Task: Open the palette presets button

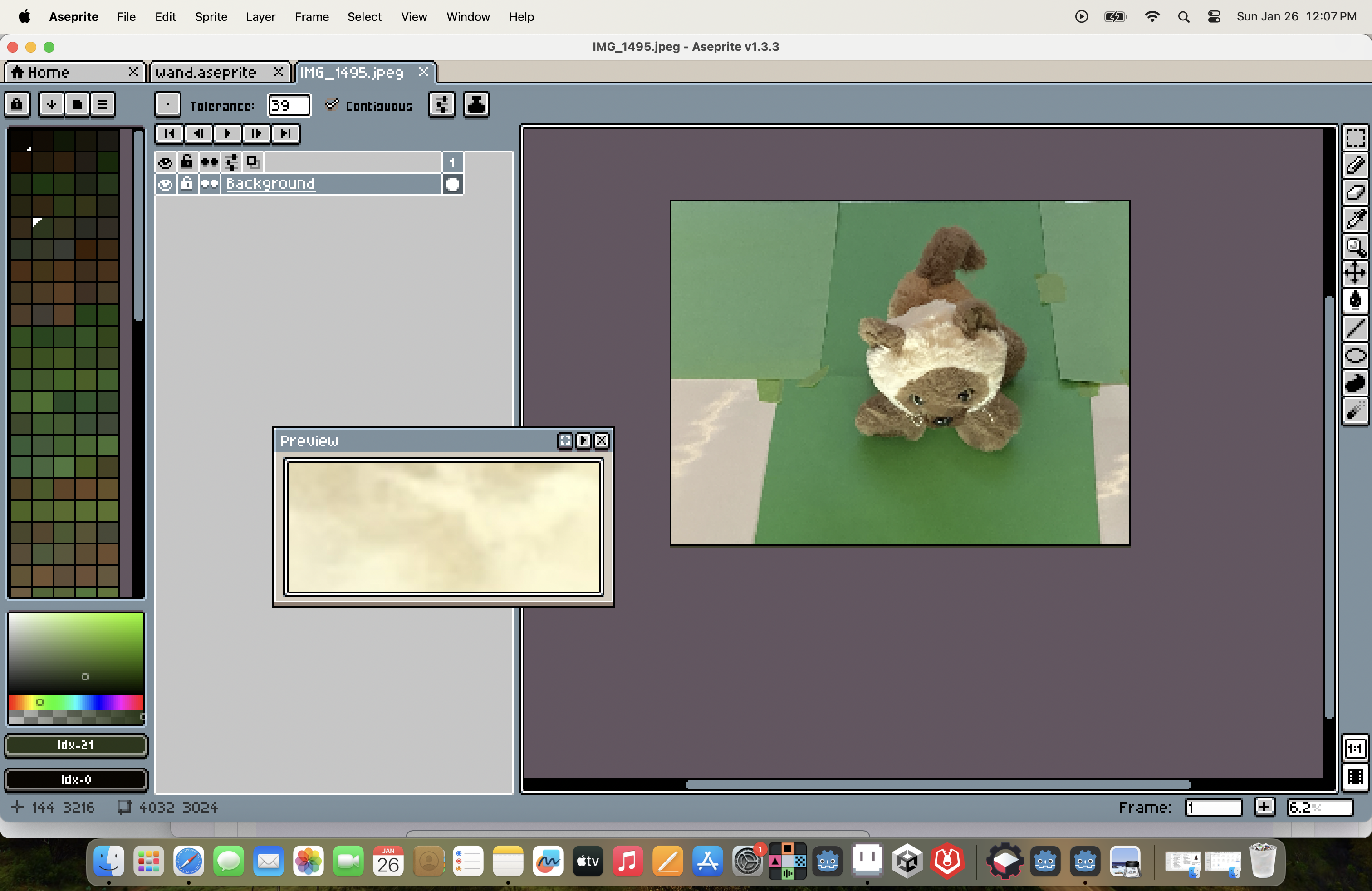Action: pyautogui.click(x=77, y=104)
